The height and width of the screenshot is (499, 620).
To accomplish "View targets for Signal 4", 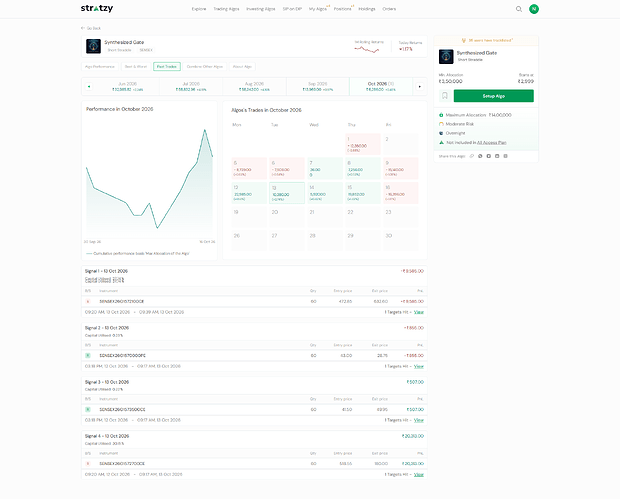I will [419, 474].
